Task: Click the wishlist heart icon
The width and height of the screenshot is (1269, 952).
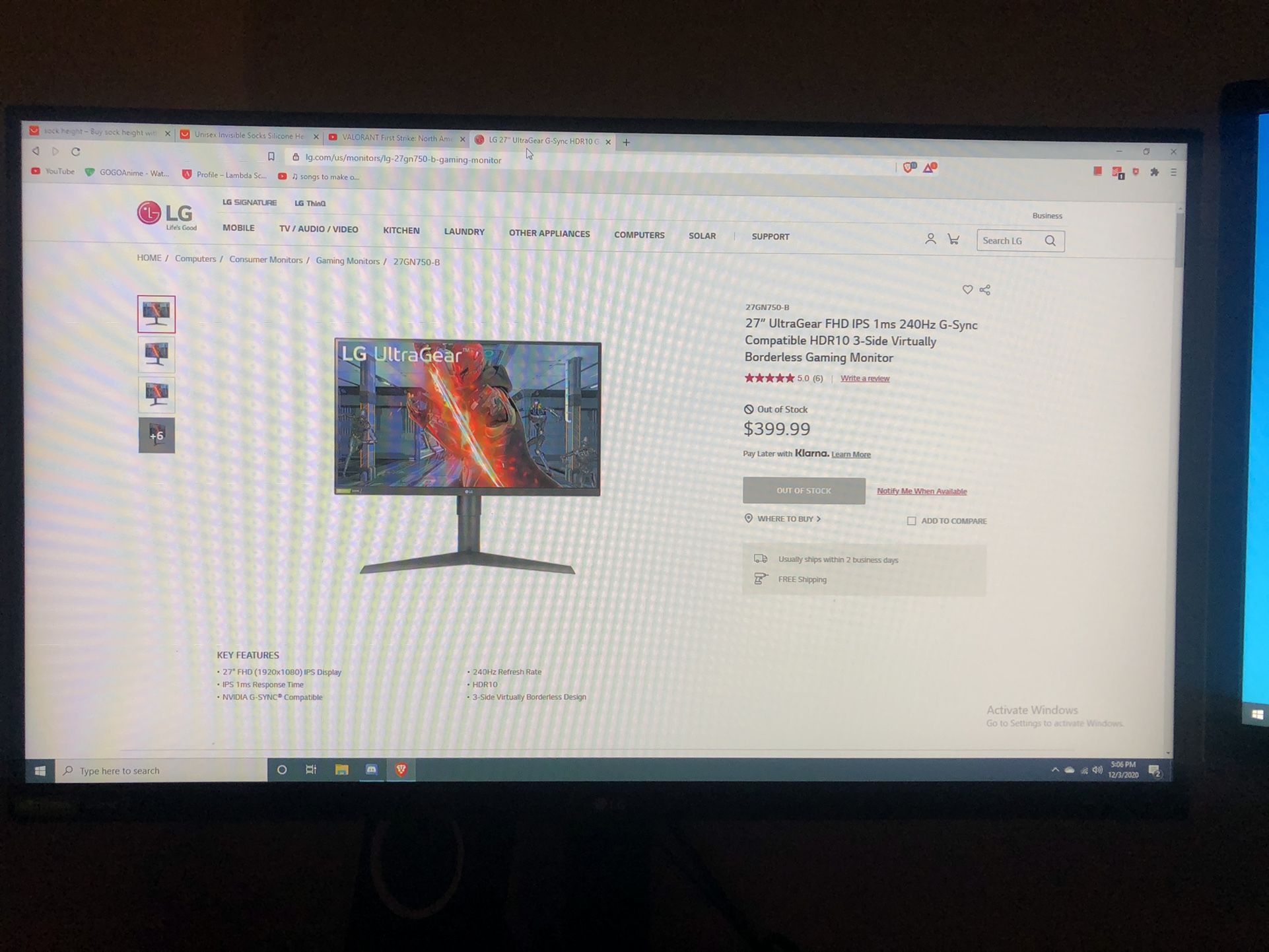Action: click(x=967, y=290)
